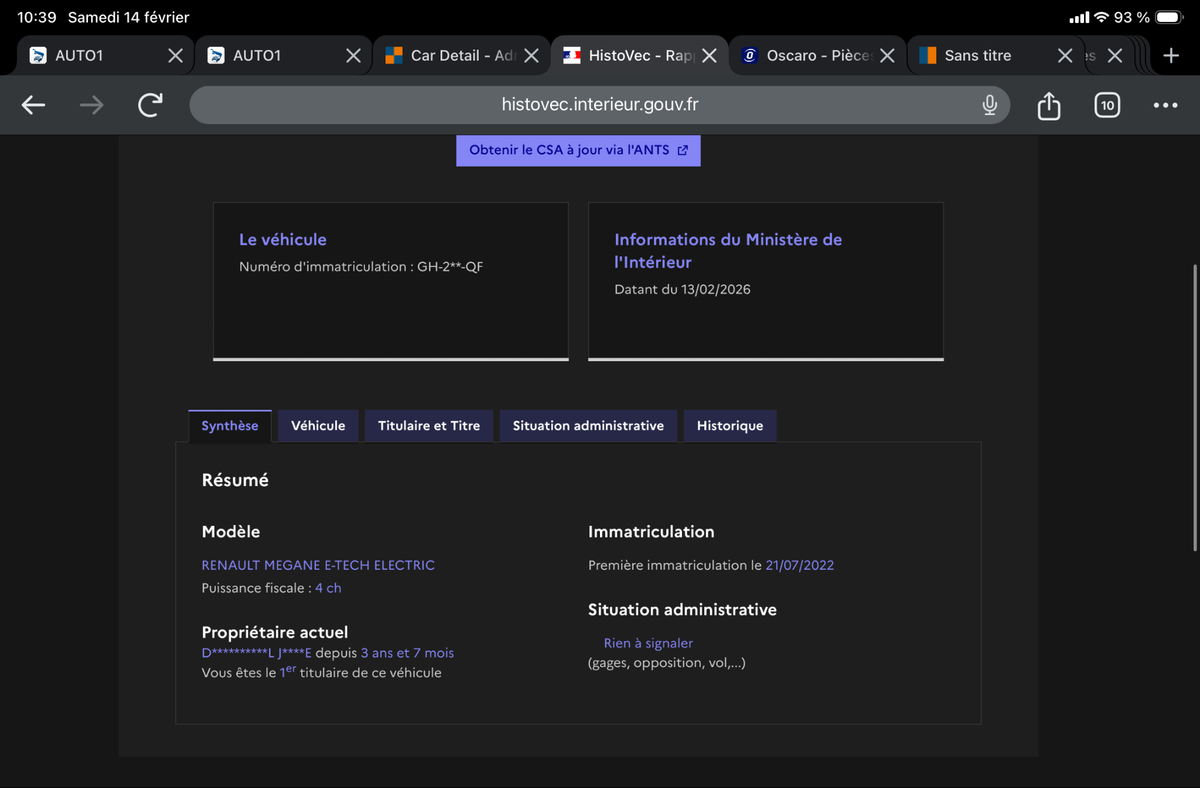1200x788 pixels.
Task: Tap the microphone icon in address bar
Action: click(x=989, y=105)
